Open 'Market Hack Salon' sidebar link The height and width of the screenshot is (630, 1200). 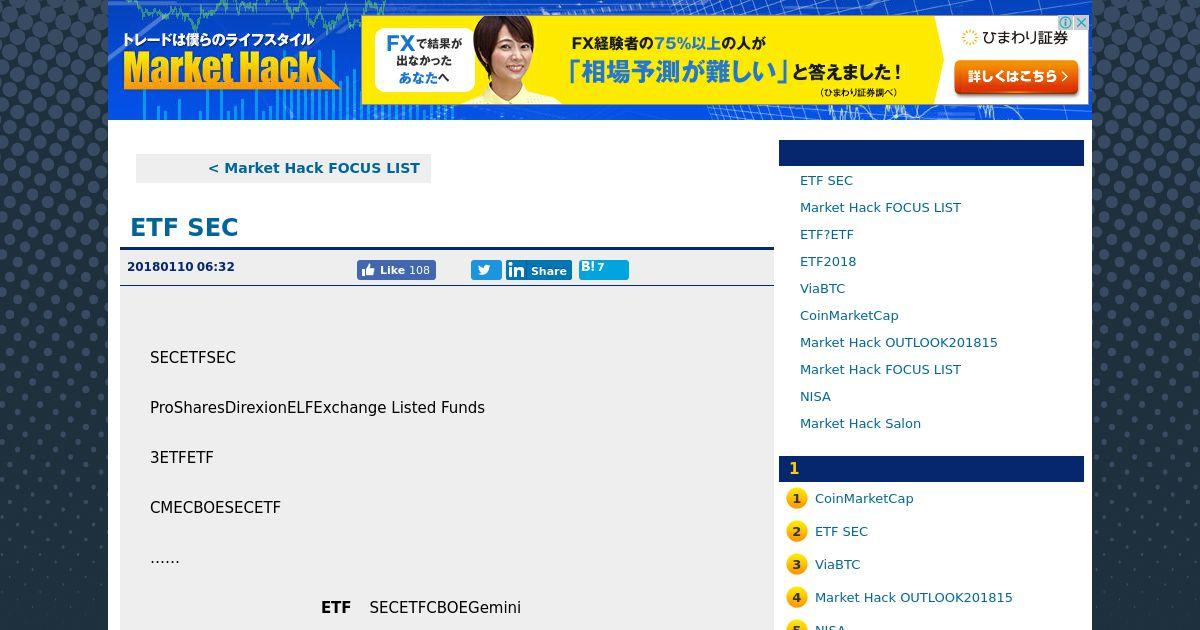[x=860, y=423]
